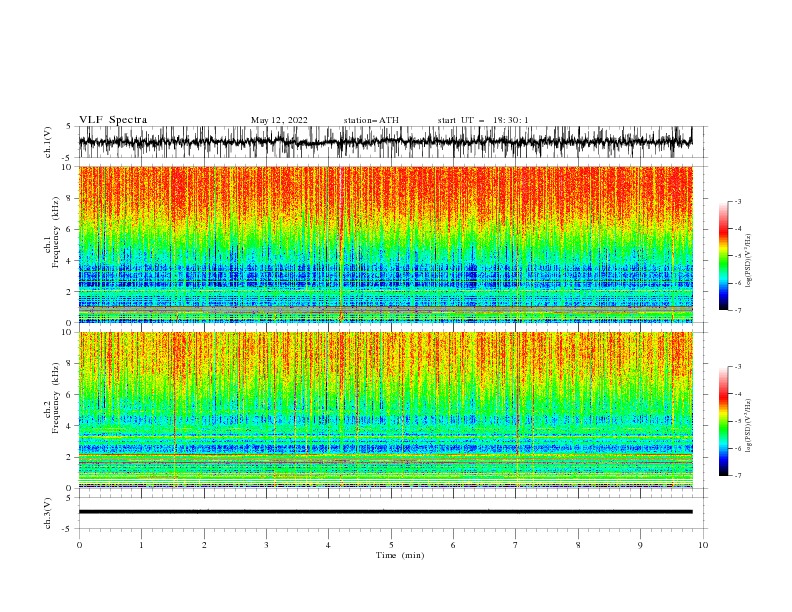The image size is (792, 612).
Task: Click inside the ch.1 spectrogram panel
Action: [x=385, y=244]
